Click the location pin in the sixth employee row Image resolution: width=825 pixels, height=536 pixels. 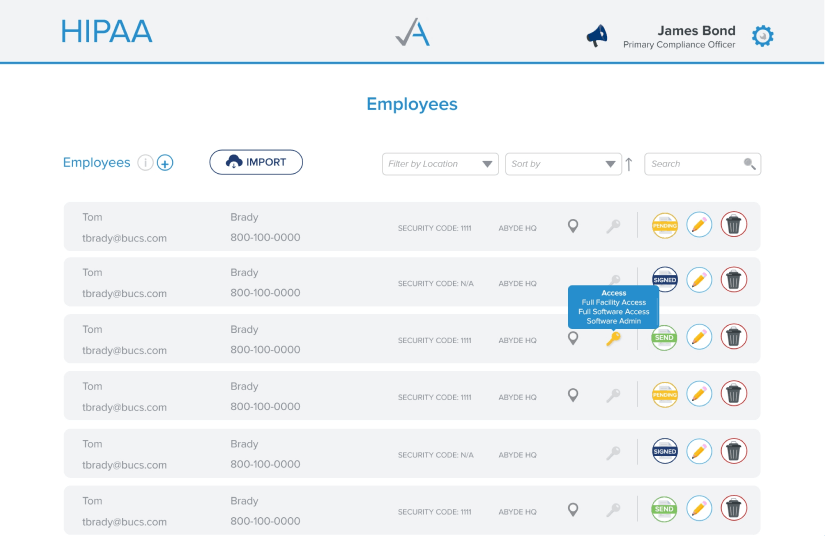point(573,510)
